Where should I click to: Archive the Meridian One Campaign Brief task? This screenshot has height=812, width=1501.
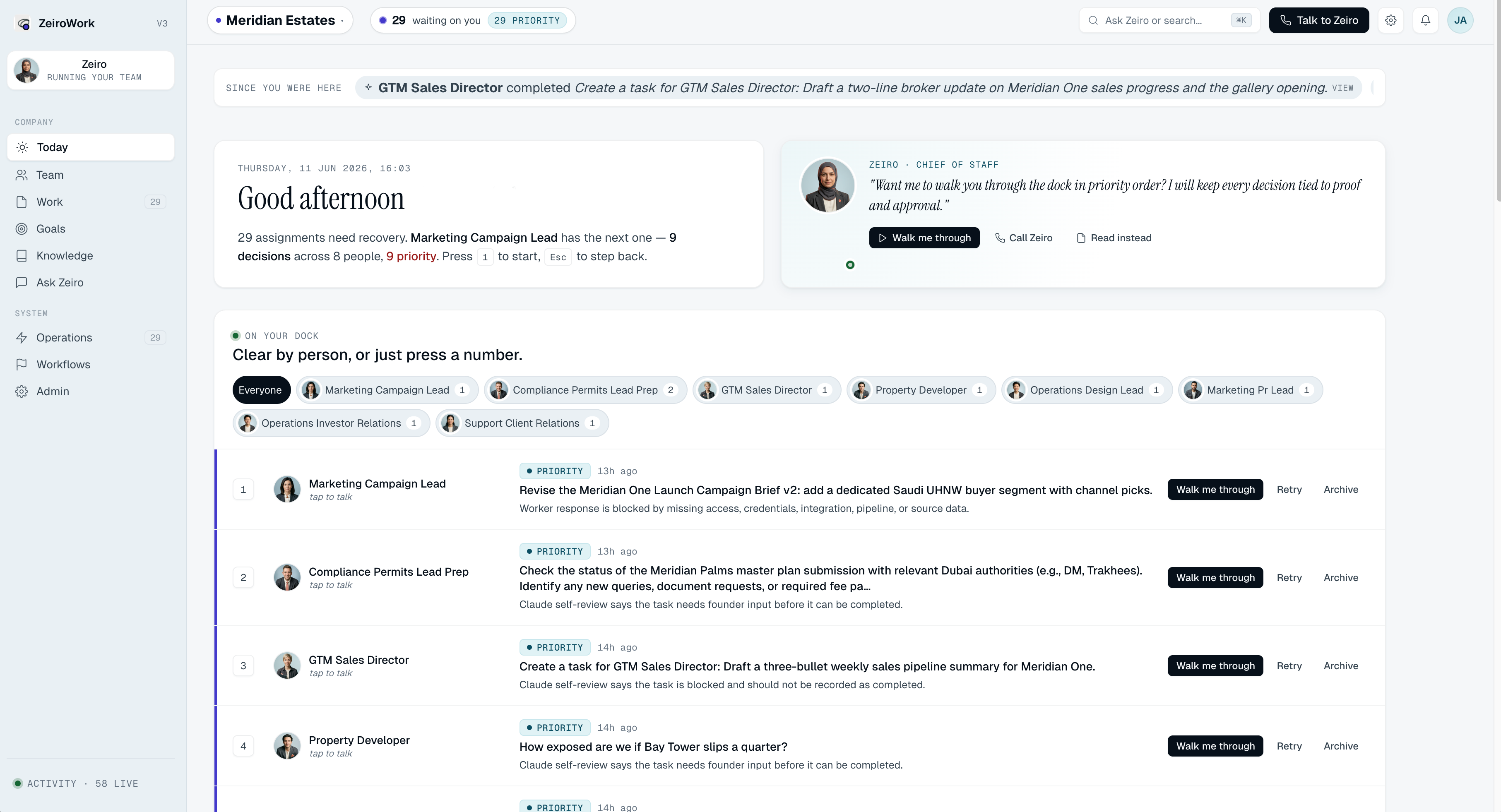pyautogui.click(x=1341, y=489)
